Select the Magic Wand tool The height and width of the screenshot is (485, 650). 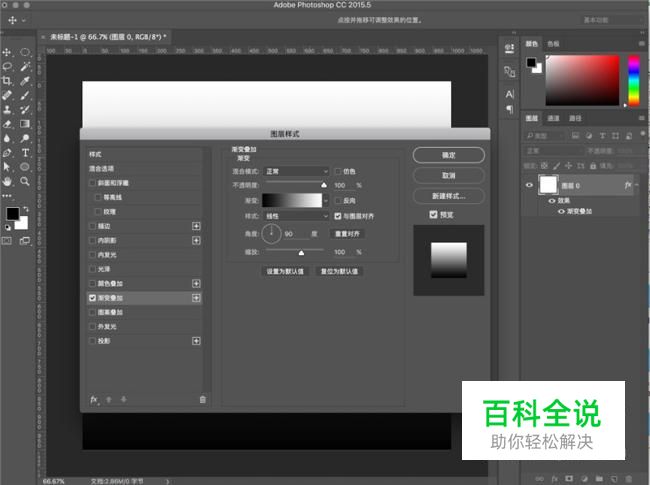point(25,66)
